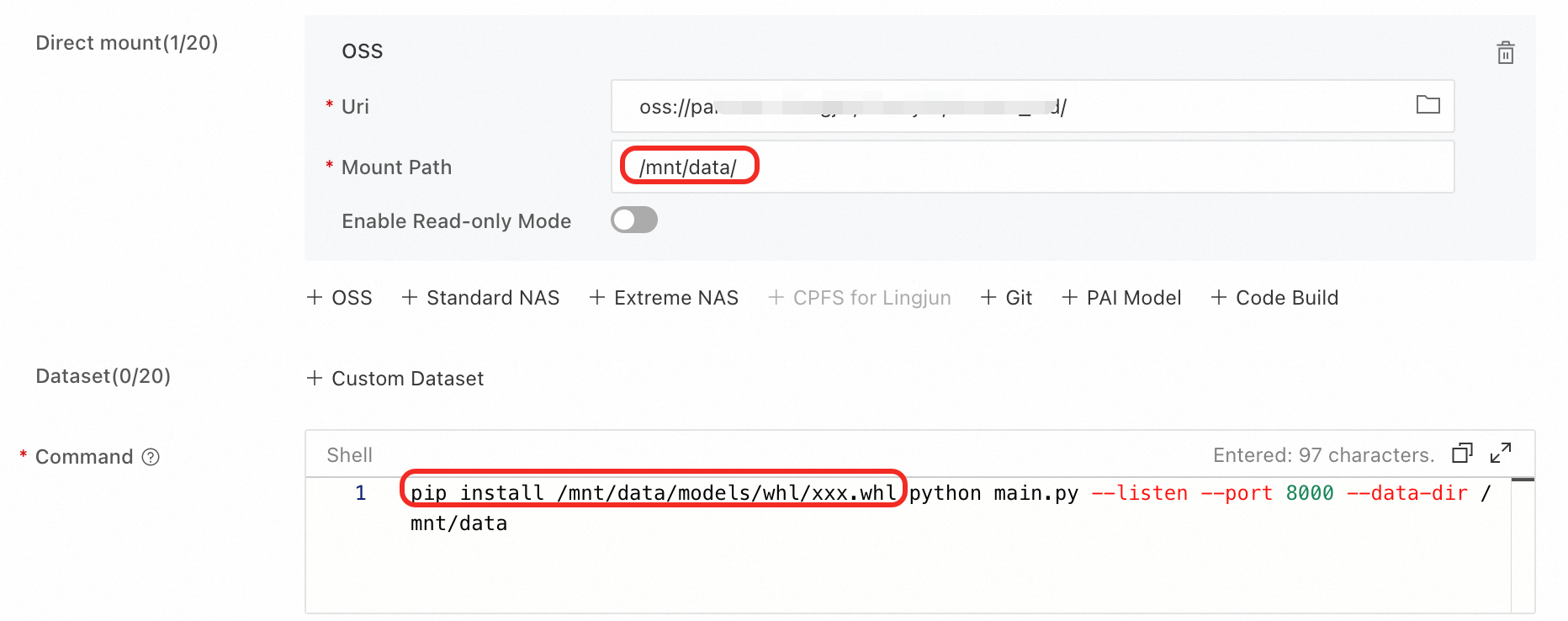Click the Command help question mark icon
The width and height of the screenshot is (1568, 621).
pos(151,457)
